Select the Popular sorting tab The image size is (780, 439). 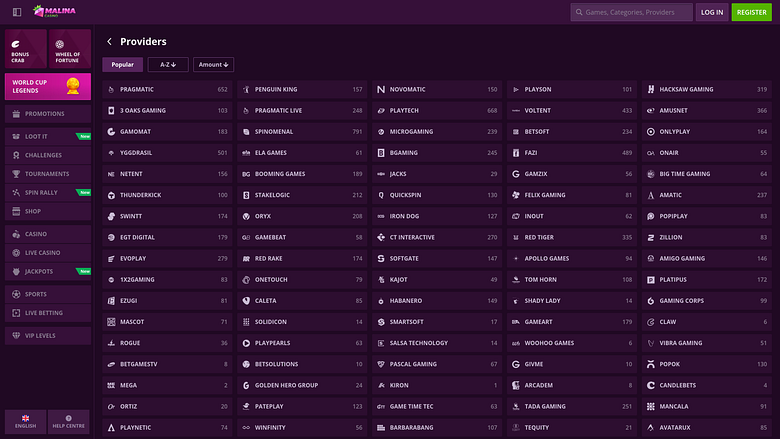122,65
